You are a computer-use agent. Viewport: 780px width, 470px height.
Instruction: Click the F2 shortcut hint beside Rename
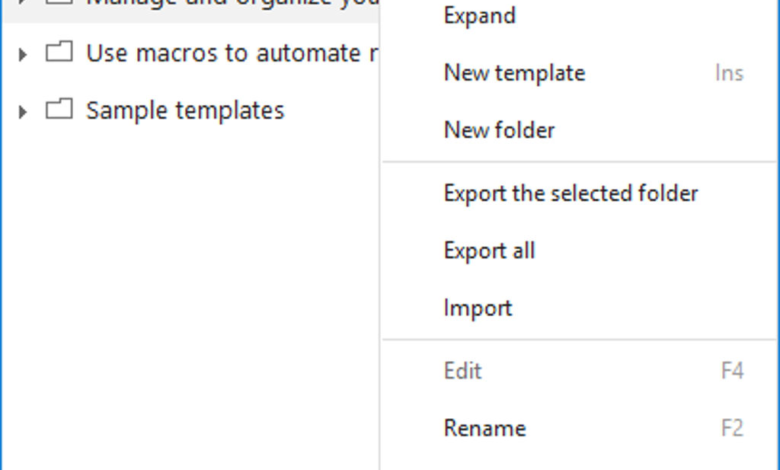click(732, 428)
